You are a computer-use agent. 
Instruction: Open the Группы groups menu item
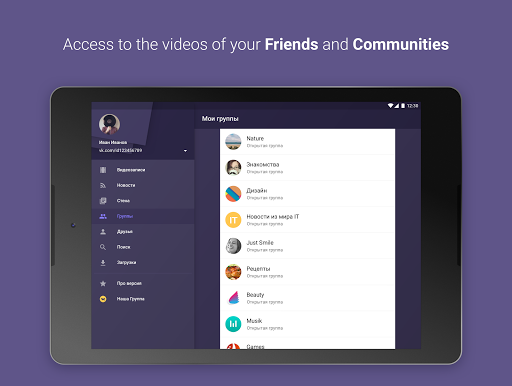point(143,216)
